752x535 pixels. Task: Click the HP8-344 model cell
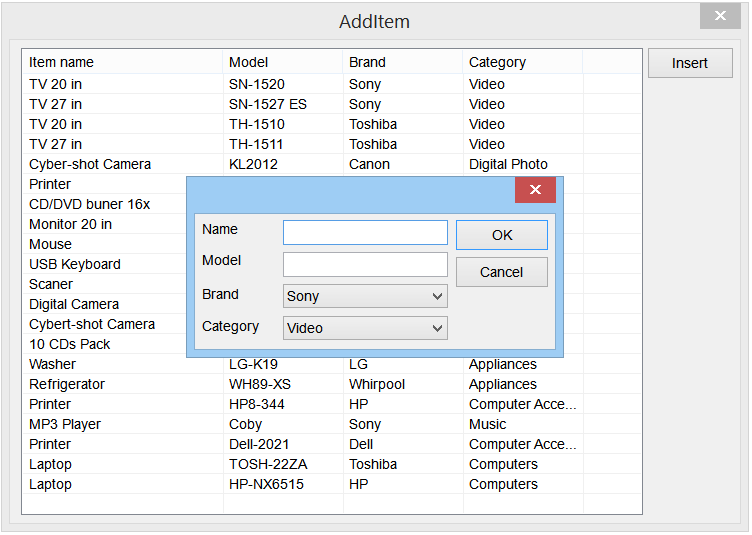pos(257,405)
